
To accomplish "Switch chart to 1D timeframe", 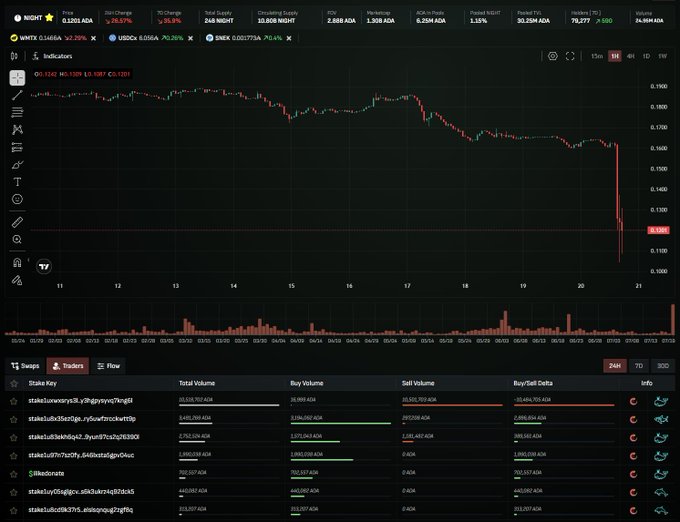I will tap(646, 56).
